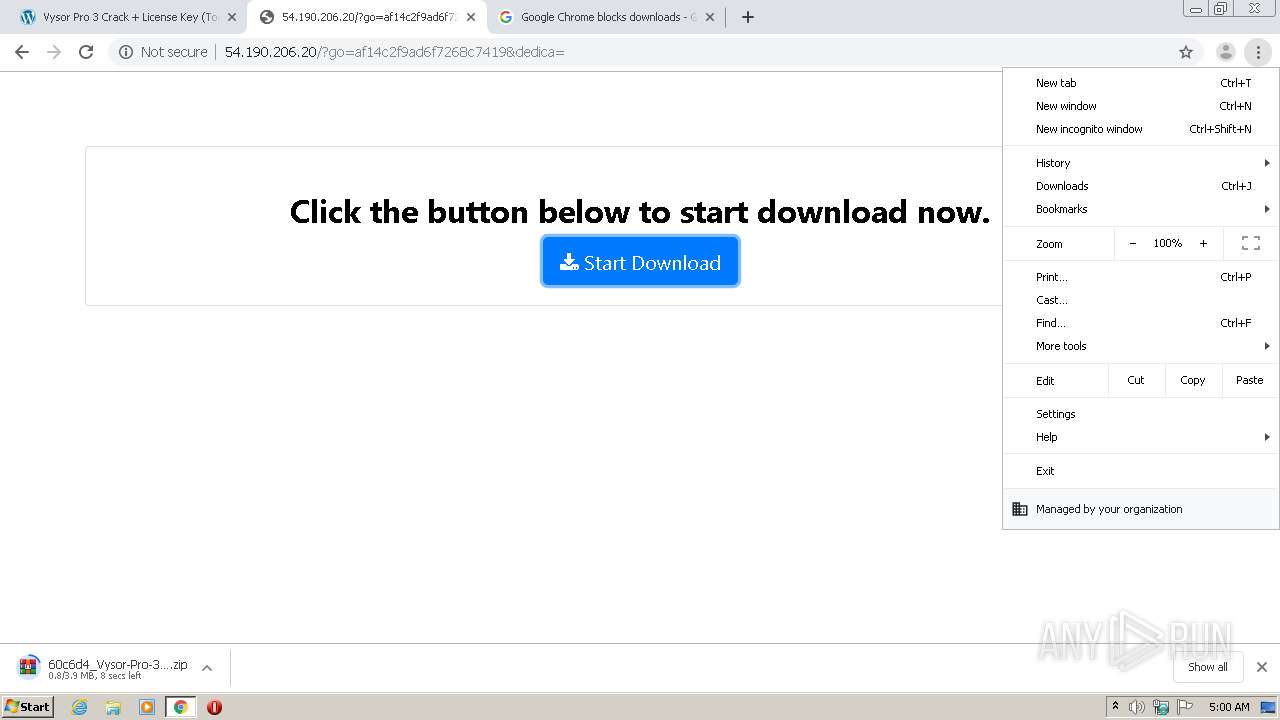Open a New incognito window
This screenshot has width=1280, height=720.
tap(1141, 129)
